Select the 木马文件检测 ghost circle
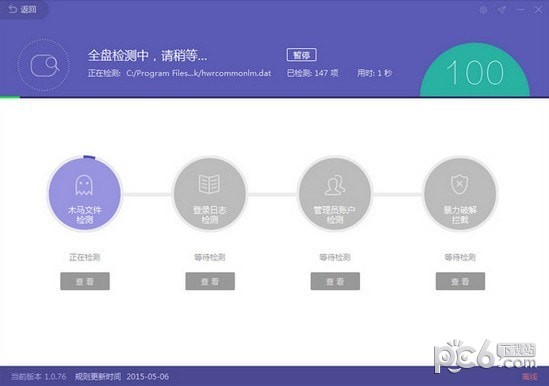 point(84,194)
